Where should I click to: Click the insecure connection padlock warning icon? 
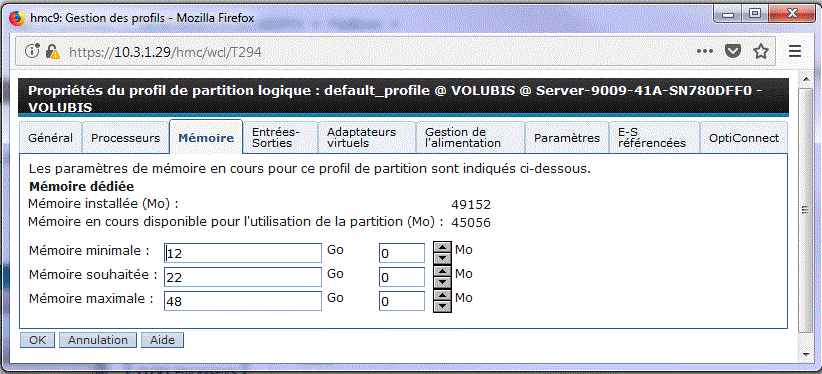click(x=52, y=51)
